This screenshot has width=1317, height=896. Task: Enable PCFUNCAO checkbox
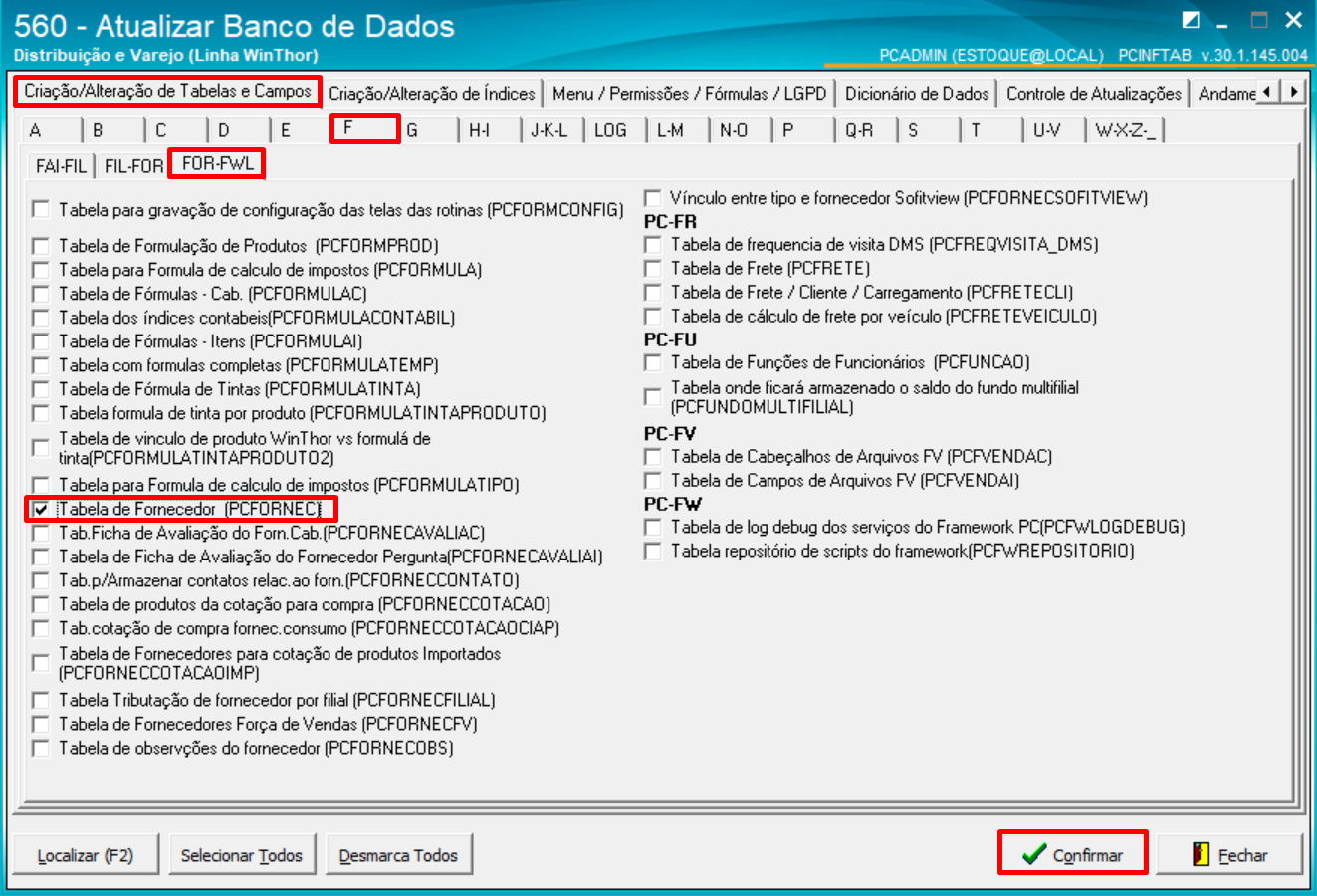coord(653,362)
